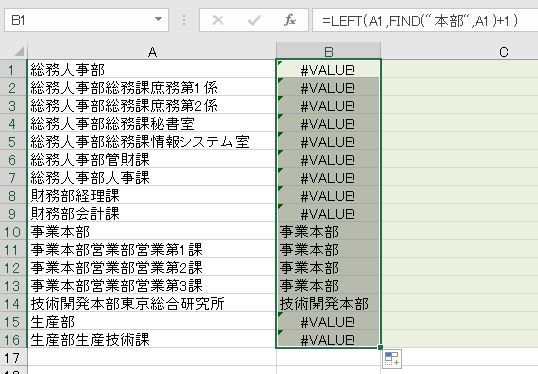This screenshot has width=538, height=374.
Task: Select row 17 header
Action: point(13,357)
